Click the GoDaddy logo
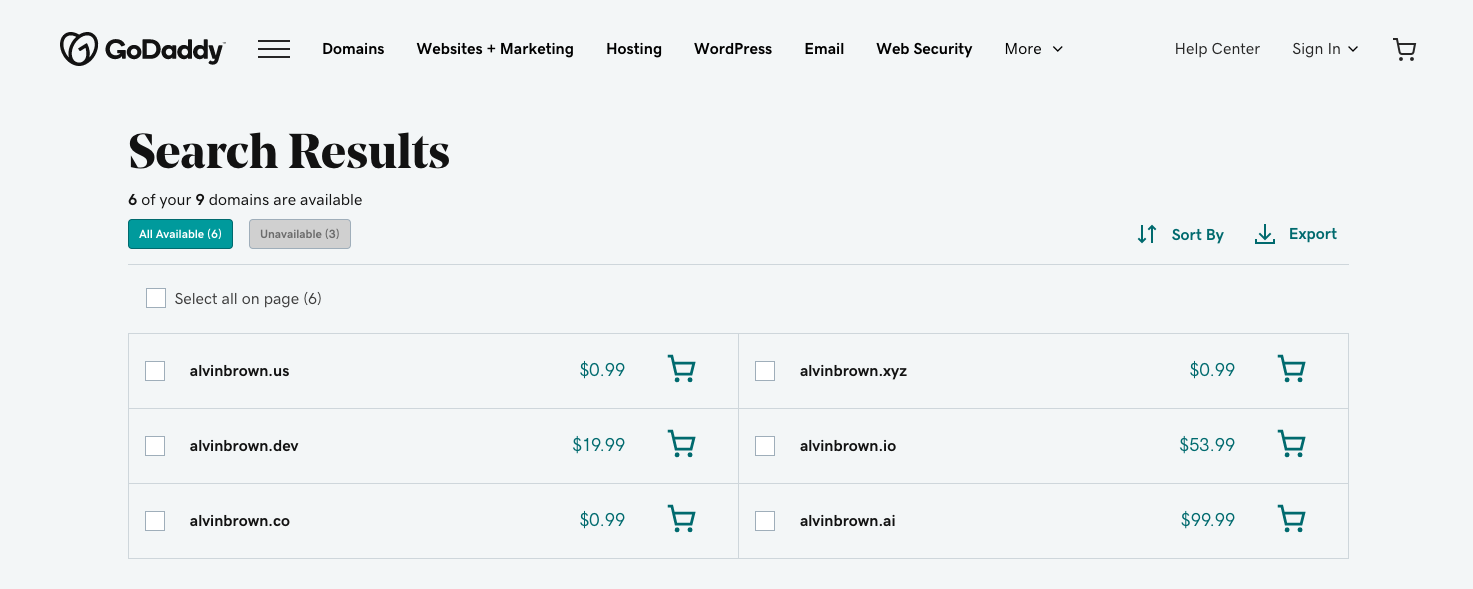Viewport: 1473px width, 589px height. (x=142, y=49)
